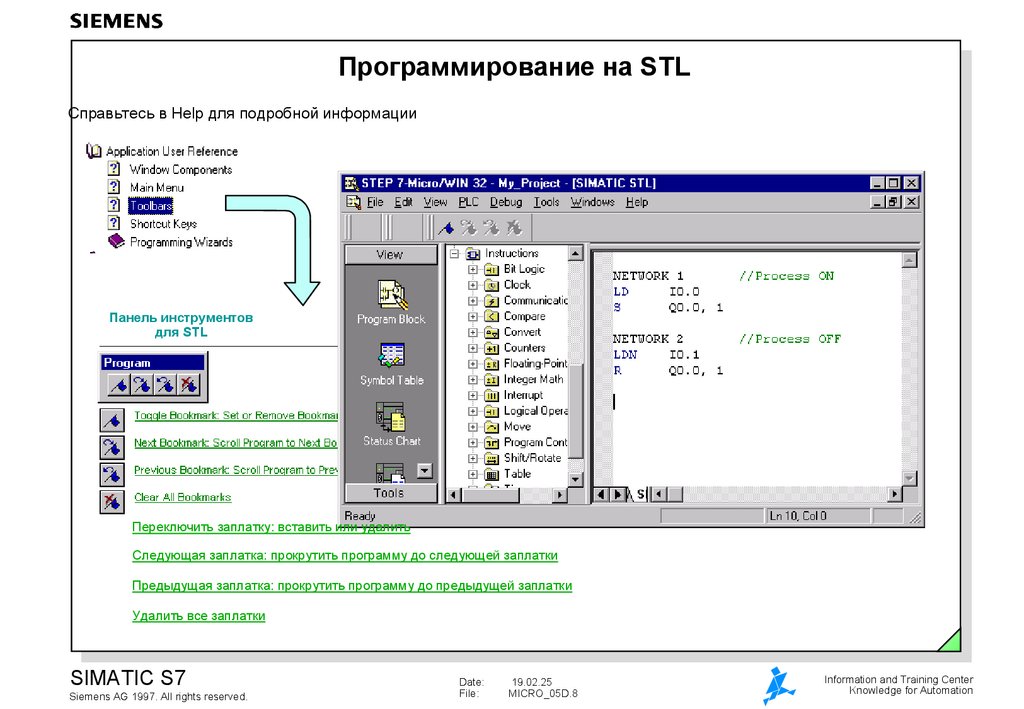Click Previous Bookmark in the Program toolbar panel
Screen dimensions: 1024x709
point(165,385)
